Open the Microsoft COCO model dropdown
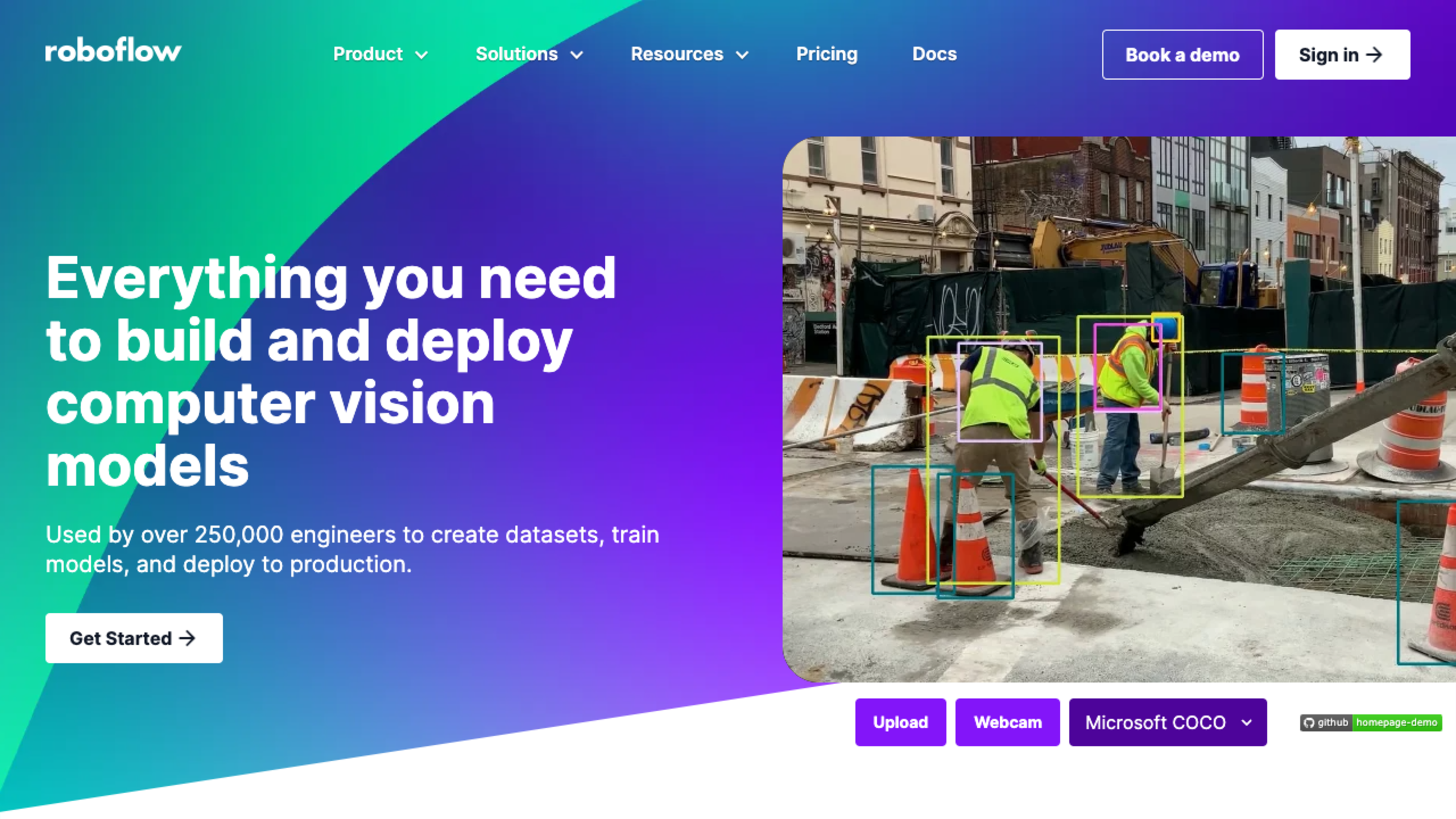 [x=1168, y=722]
